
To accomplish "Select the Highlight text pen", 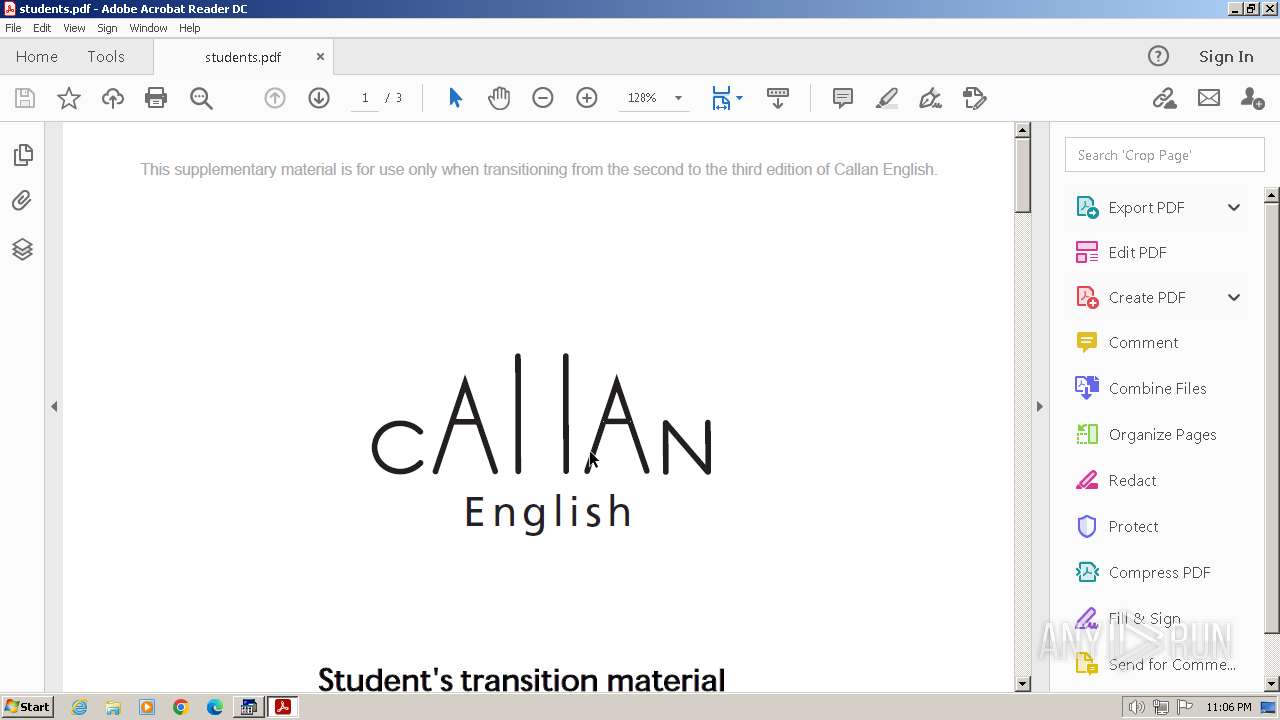I will pyautogui.click(x=887, y=98).
